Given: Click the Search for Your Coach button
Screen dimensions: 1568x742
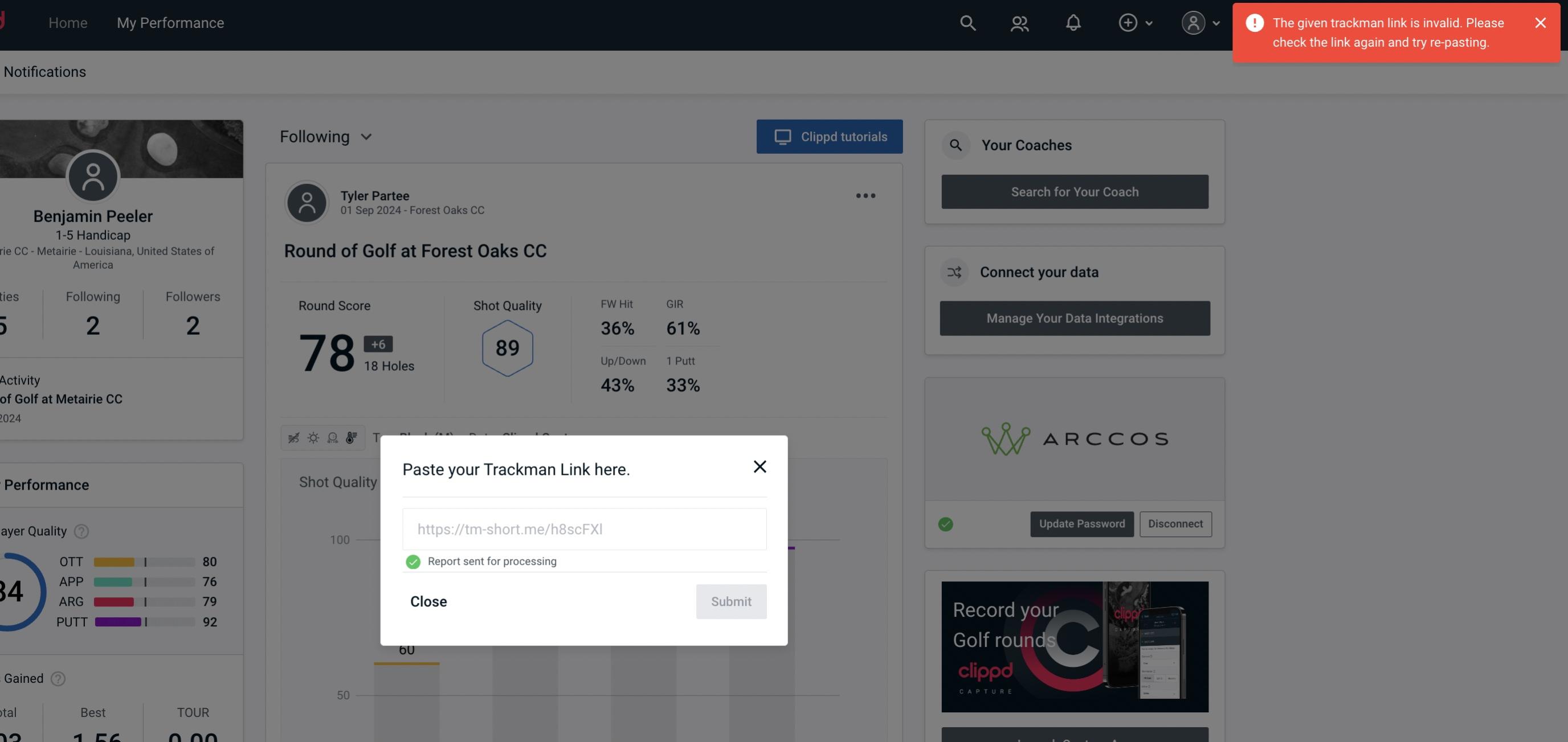Looking at the screenshot, I should click(x=1075, y=191).
